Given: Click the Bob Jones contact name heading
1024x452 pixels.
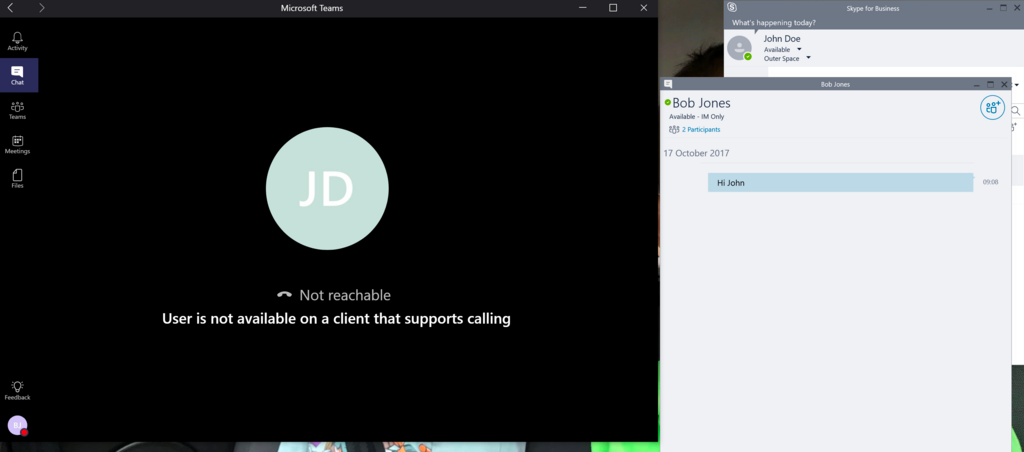Looking at the screenshot, I should pos(701,103).
